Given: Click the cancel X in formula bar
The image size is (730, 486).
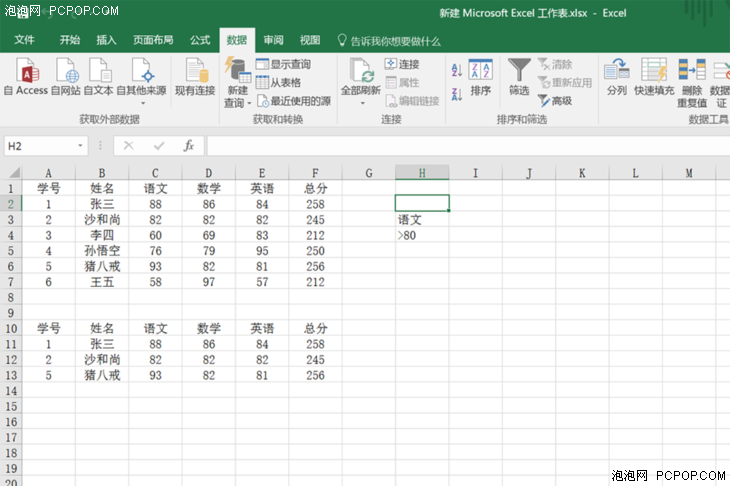Looking at the screenshot, I should (129, 146).
